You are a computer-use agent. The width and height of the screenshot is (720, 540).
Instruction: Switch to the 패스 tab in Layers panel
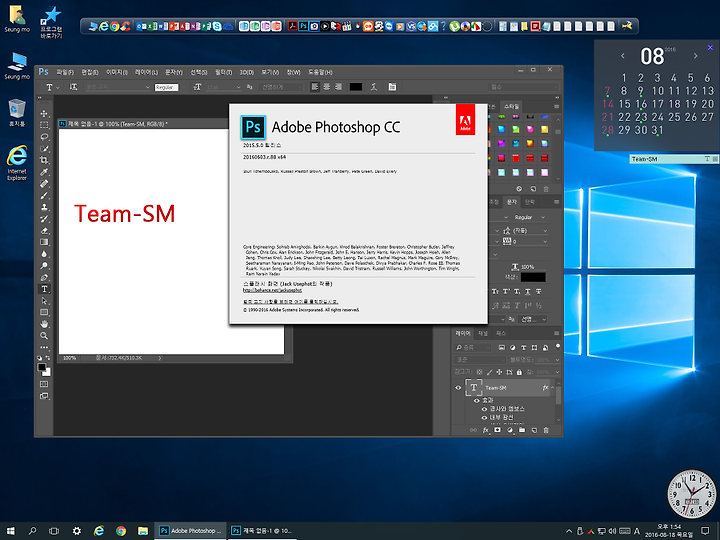500,333
